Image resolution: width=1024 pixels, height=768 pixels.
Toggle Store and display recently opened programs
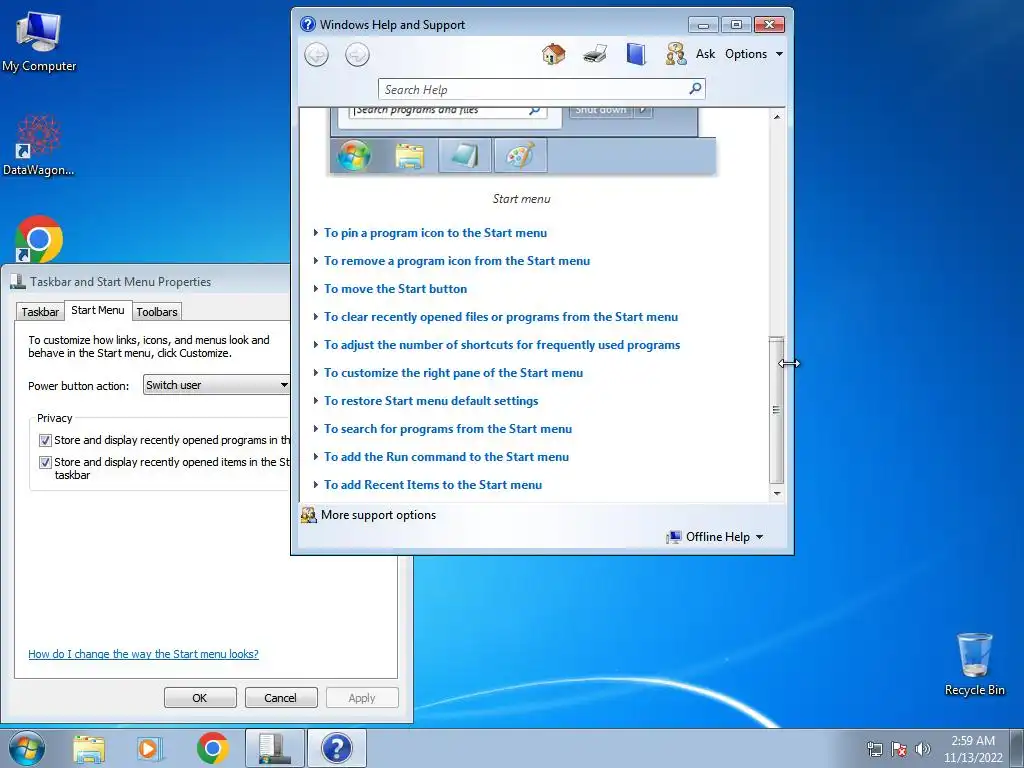(x=45, y=440)
